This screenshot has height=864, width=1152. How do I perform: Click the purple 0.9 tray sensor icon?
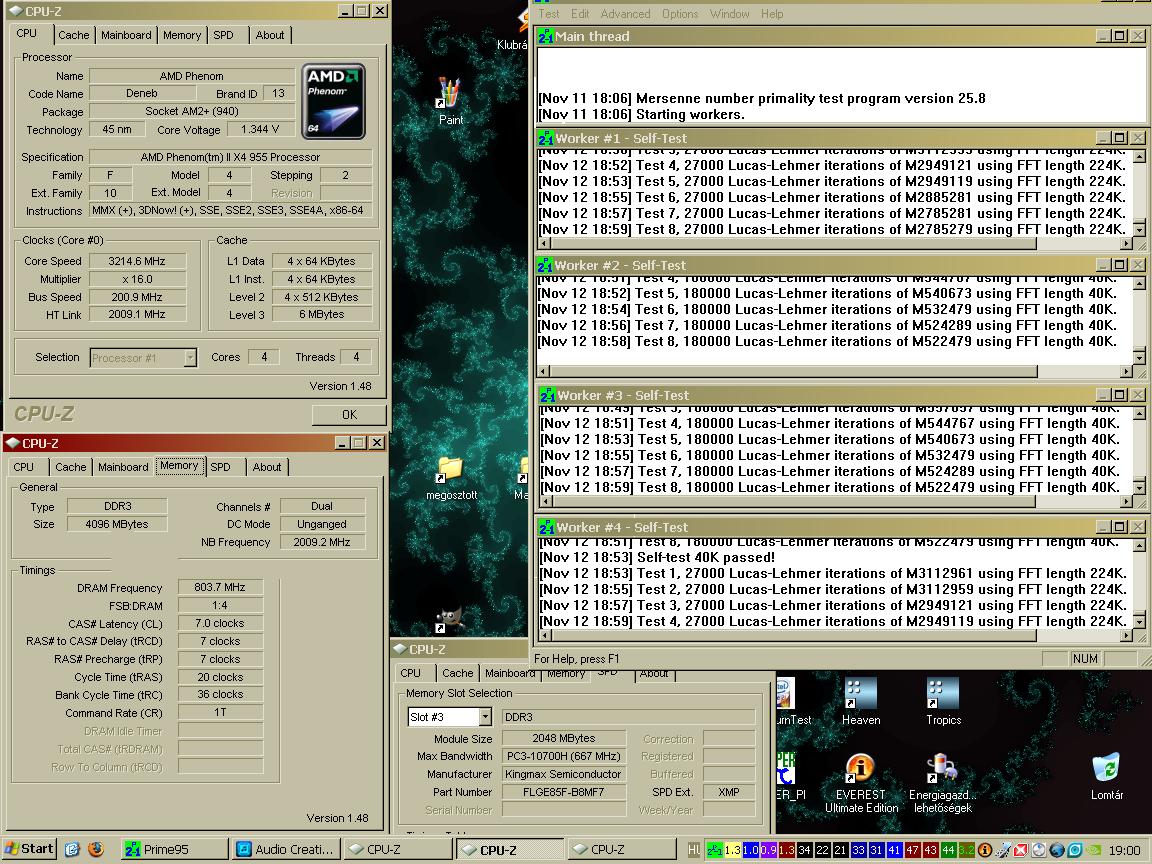click(x=768, y=850)
